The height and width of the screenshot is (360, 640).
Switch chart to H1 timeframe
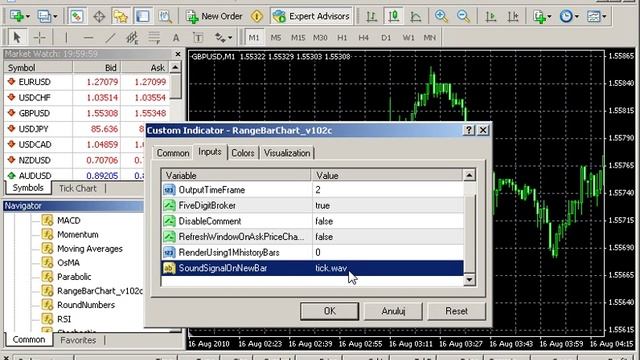pyautogui.click(x=342, y=38)
